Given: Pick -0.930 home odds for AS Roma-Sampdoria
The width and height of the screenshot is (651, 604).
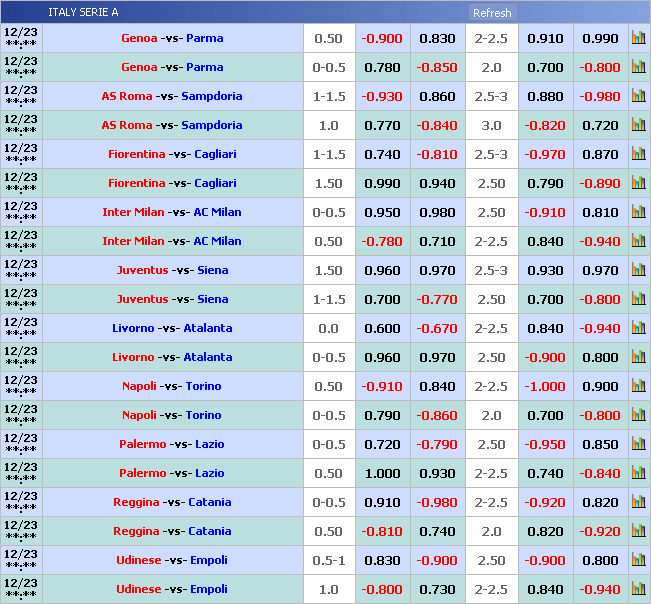Looking at the screenshot, I should coord(381,96).
